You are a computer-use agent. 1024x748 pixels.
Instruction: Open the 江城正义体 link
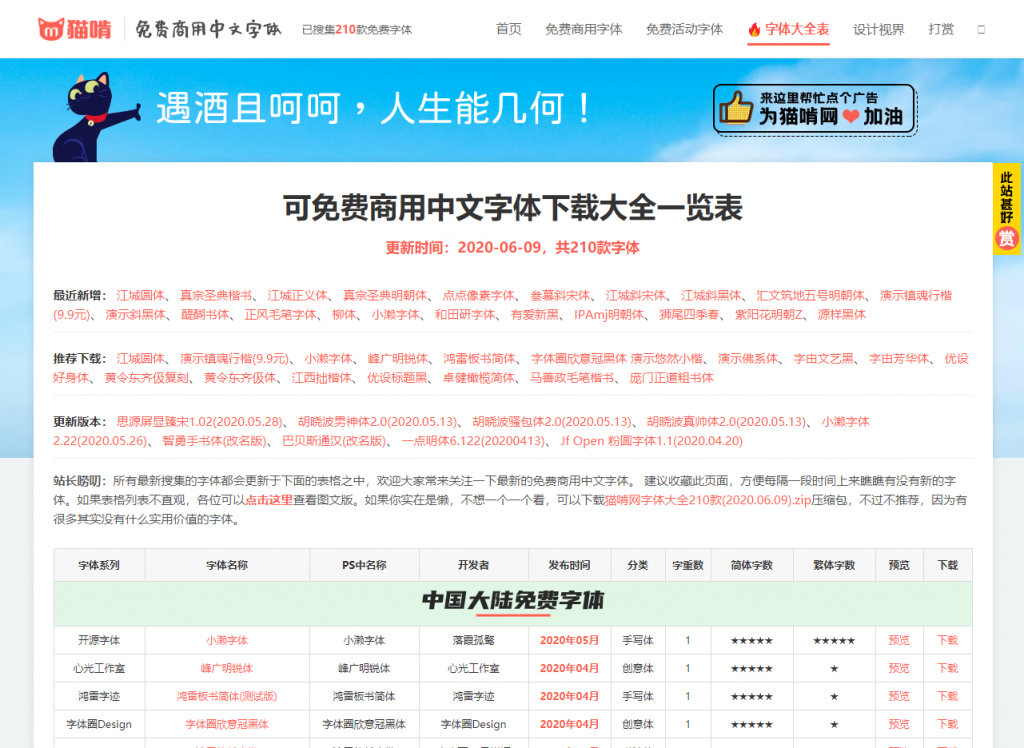[x=297, y=295]
